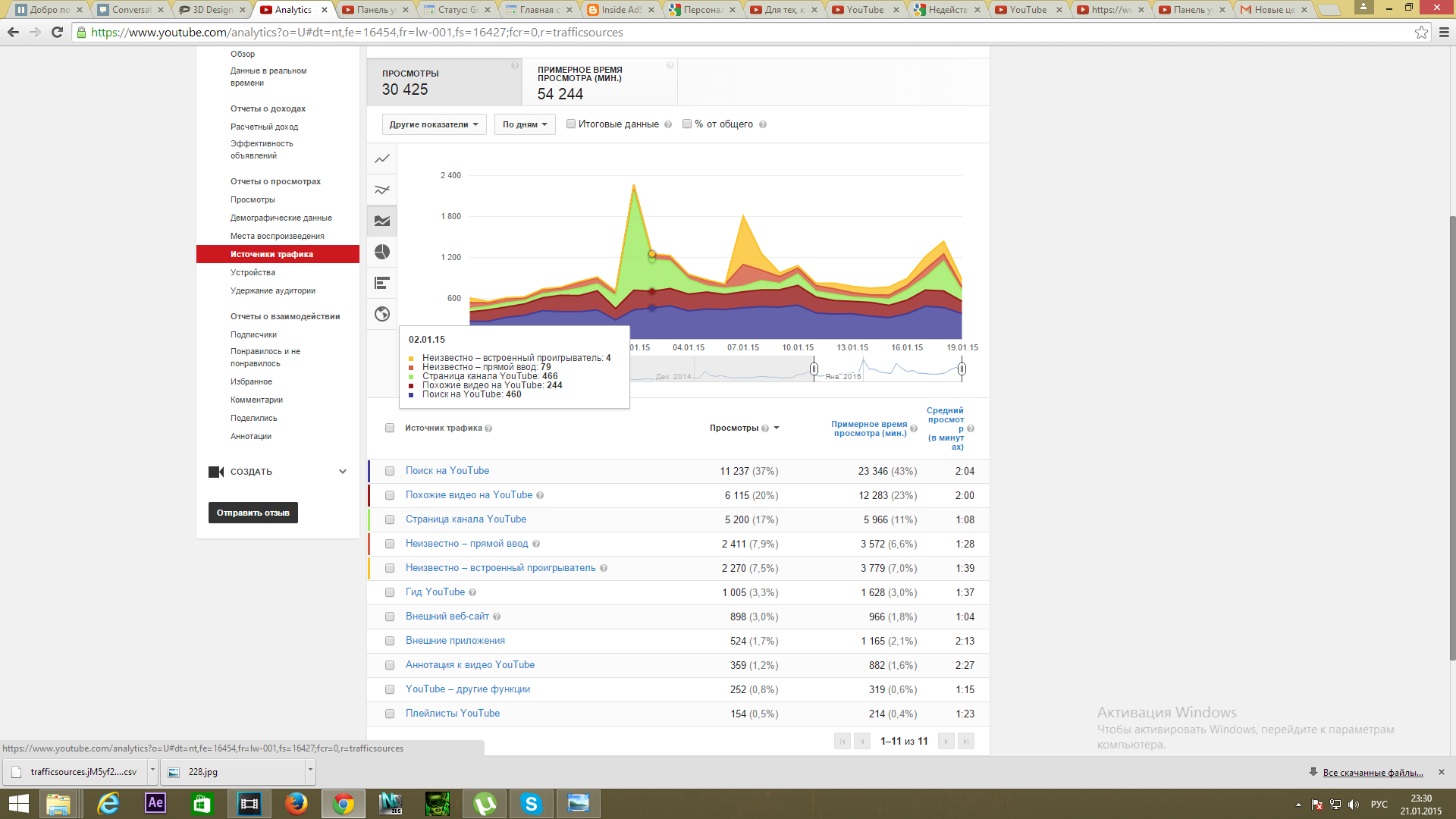Close the downloads bar
Image resolution: width=1456 pixels, height=819 pixels.
tap(1442, 772)
